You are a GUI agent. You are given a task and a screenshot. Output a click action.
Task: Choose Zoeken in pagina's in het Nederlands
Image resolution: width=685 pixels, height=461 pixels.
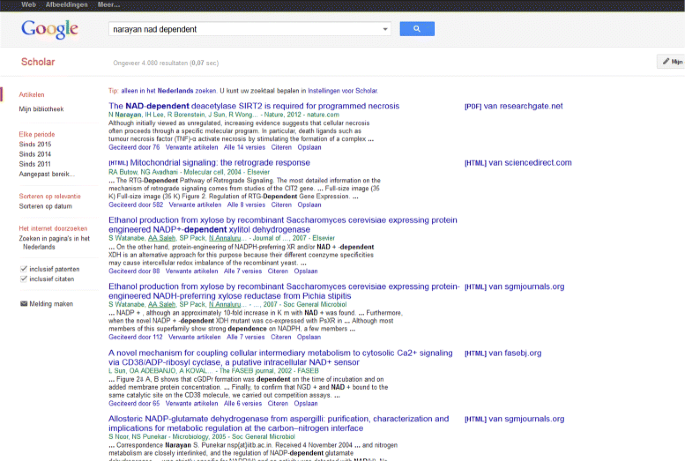point(54,243)
